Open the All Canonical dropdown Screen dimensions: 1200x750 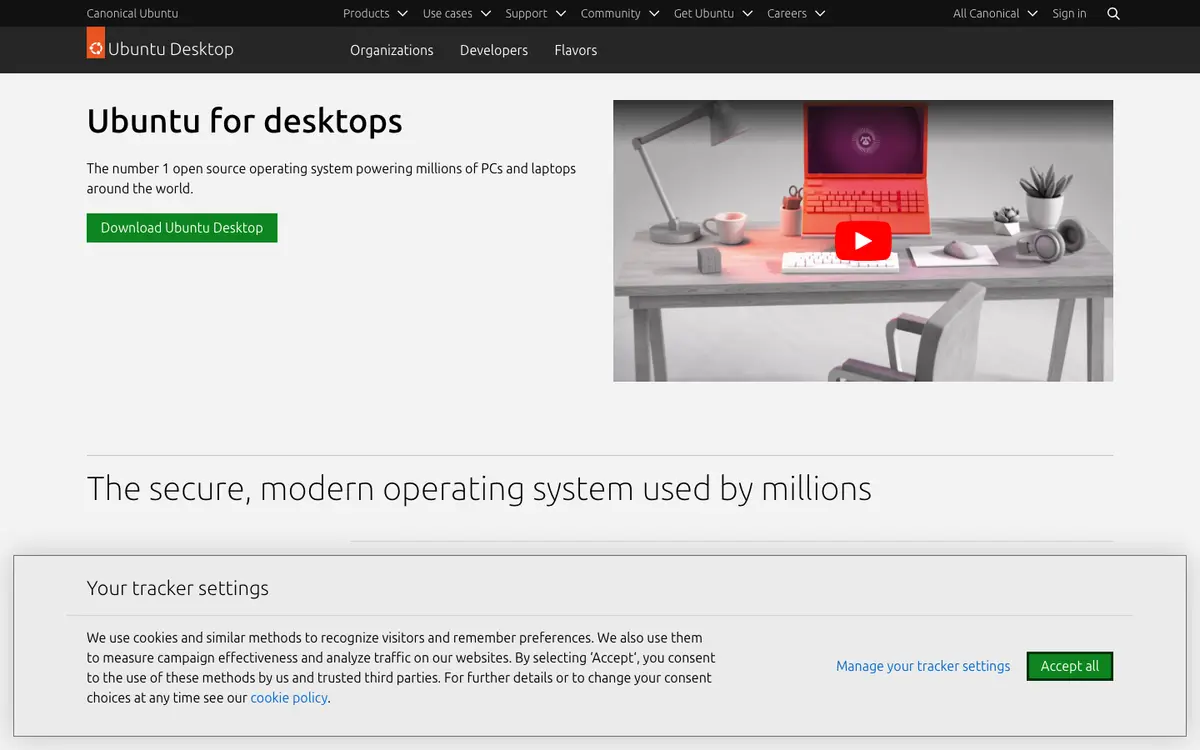(995, 14)
